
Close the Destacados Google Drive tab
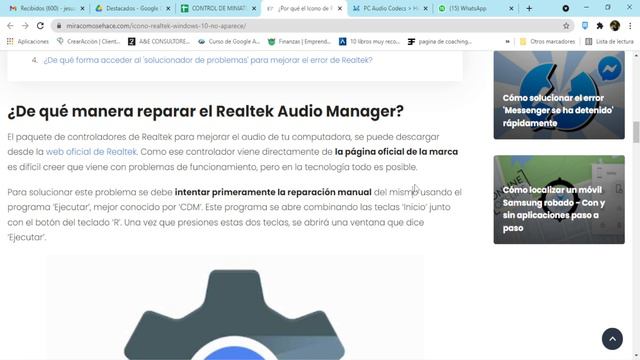[x=168, y=8]
